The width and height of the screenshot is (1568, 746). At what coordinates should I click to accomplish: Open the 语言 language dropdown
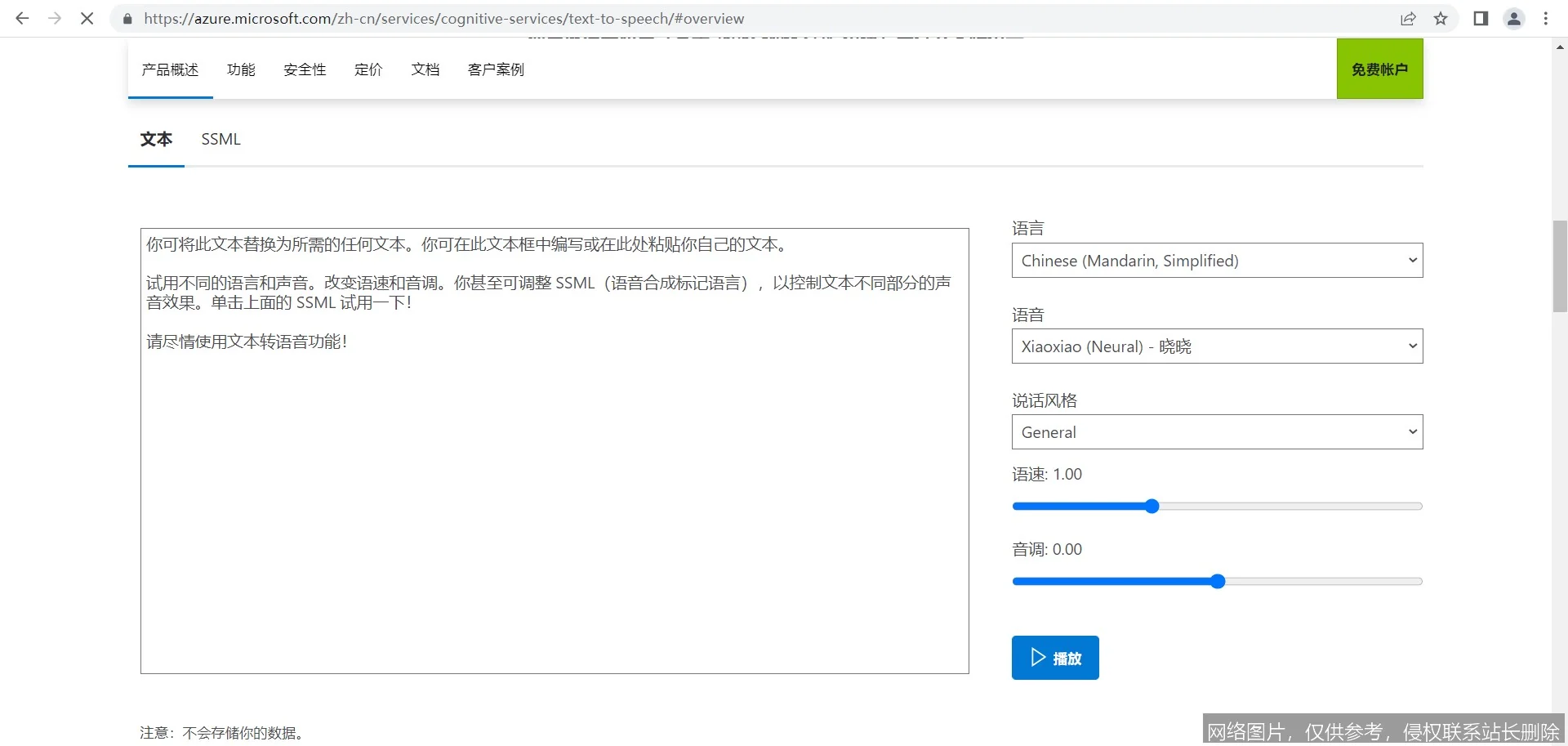pyautogui.click(x=1216, y=260)
